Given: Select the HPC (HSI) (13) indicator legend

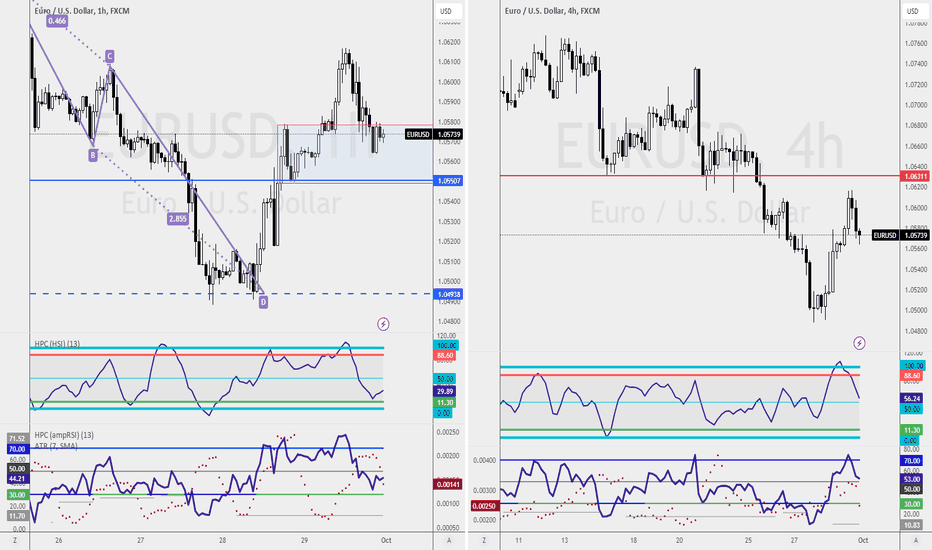Looking at the screenshot, I should [x=57, y=344].
